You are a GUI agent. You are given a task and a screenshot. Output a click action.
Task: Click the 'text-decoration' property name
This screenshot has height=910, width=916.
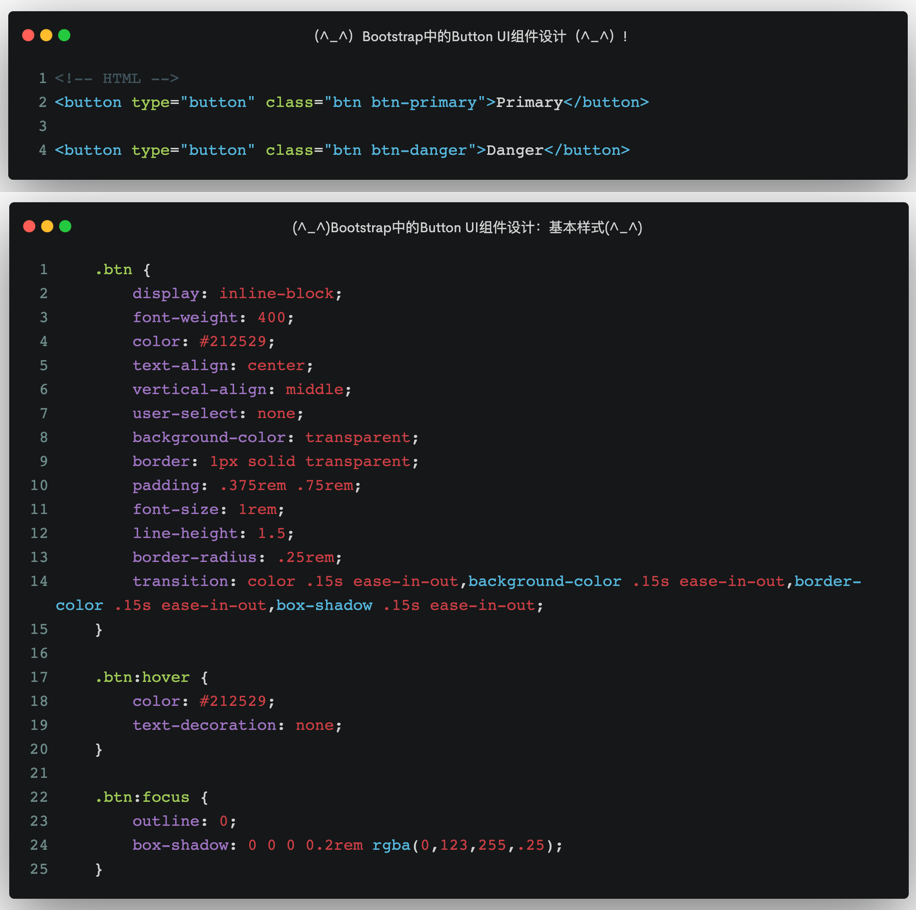pos(204,725)
